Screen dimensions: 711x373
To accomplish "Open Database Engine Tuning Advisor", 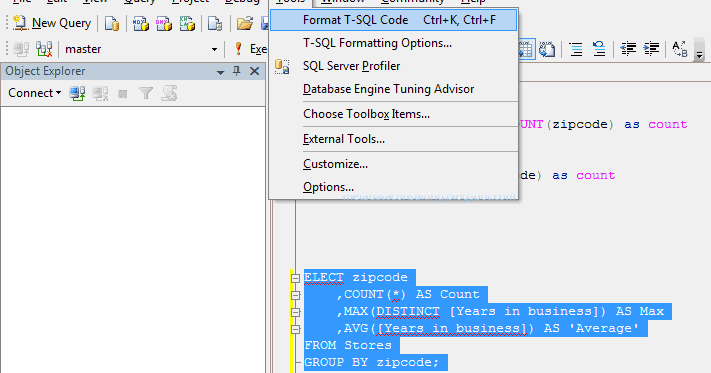I will click(393, 89).
